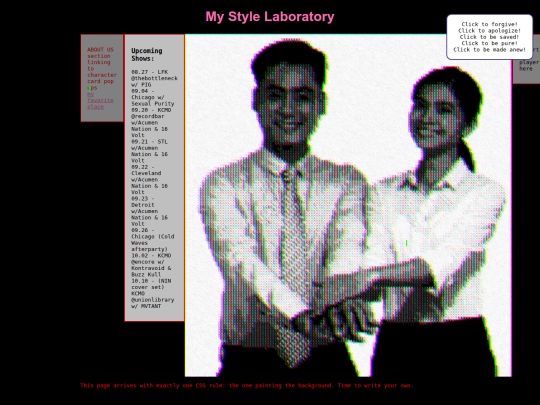
Task: Click the 'My Style Laboratory' page title
Action: click(270, 17)
